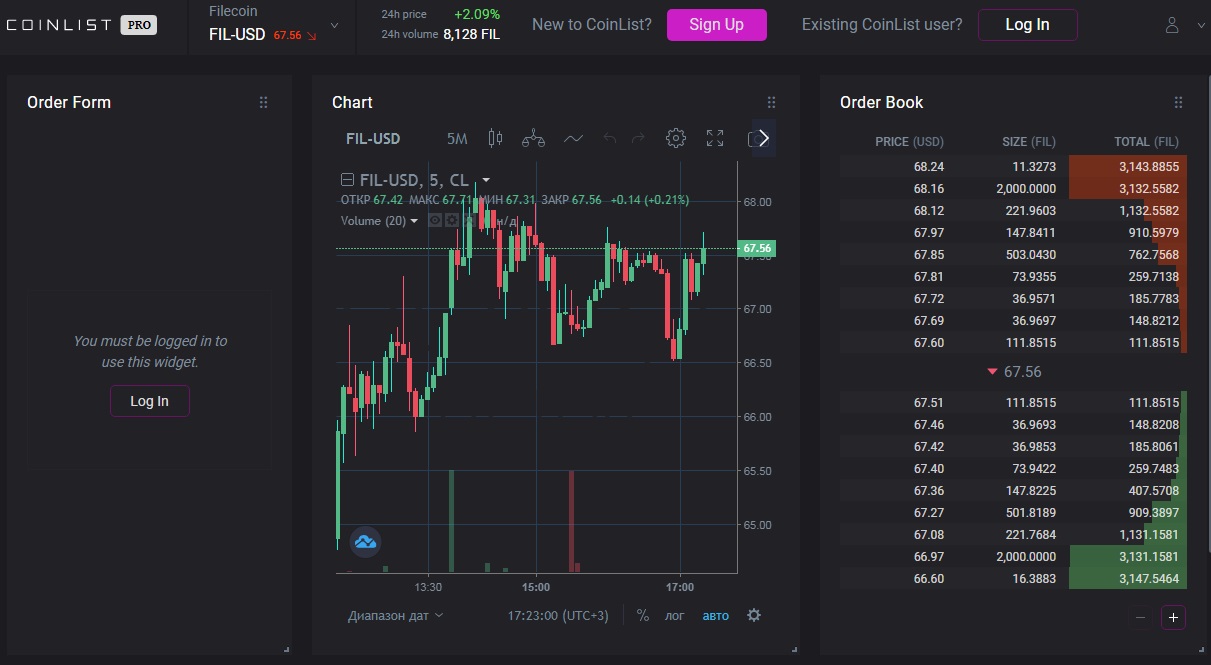Click the pink Sign Up button
Viewport: 1211px width, 665px height.
[x=717, y=25]
